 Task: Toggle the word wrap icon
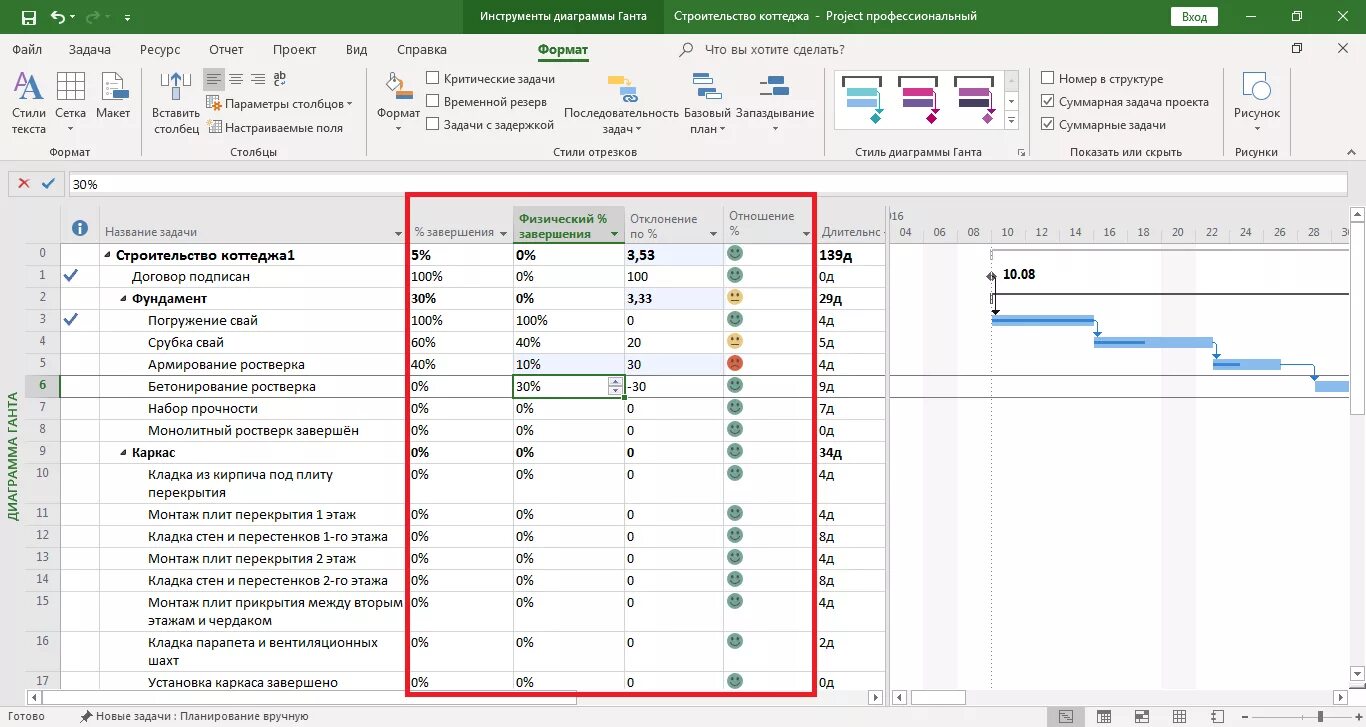(x=280, y=79)
